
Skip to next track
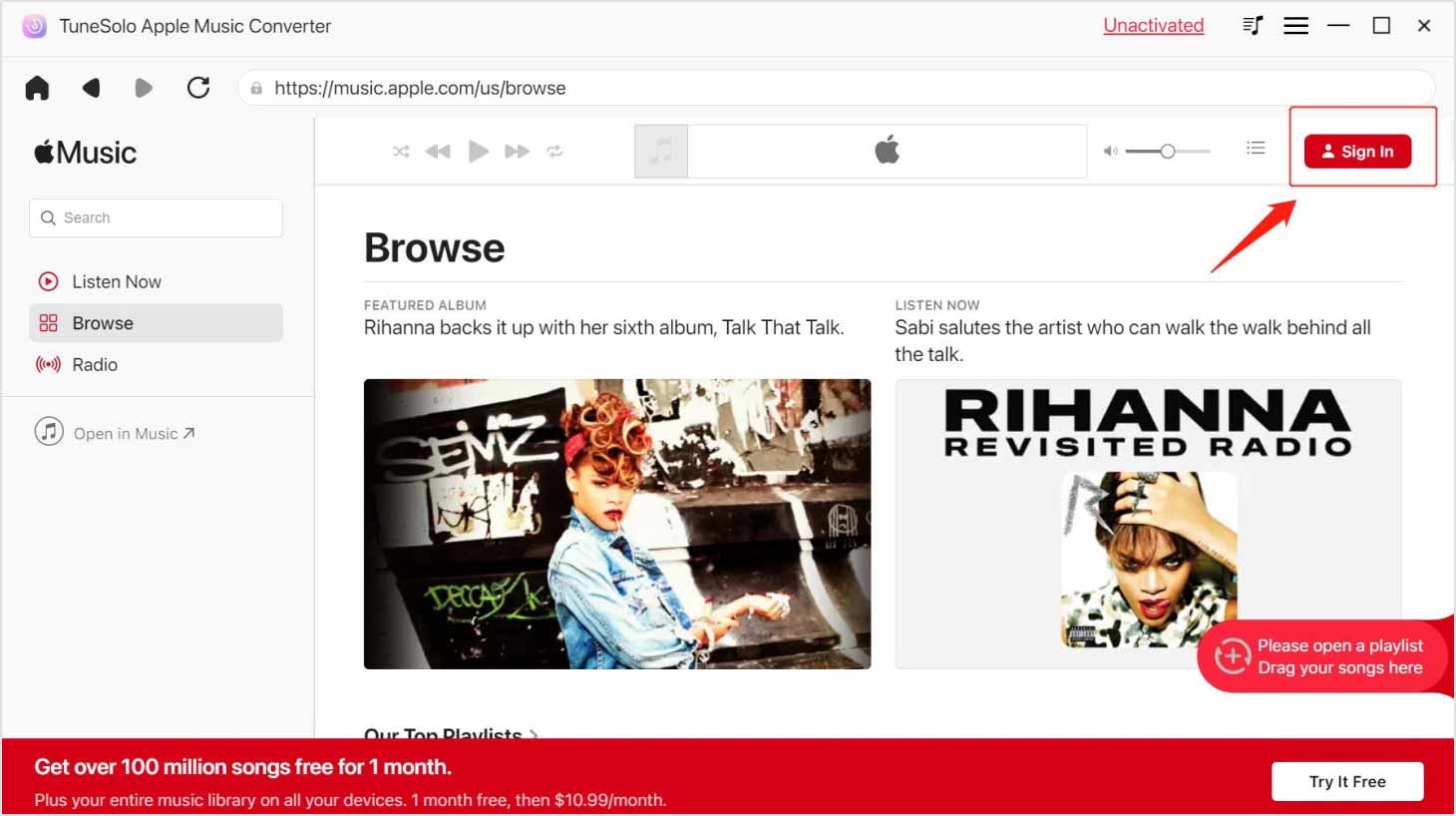click(517, 152)
